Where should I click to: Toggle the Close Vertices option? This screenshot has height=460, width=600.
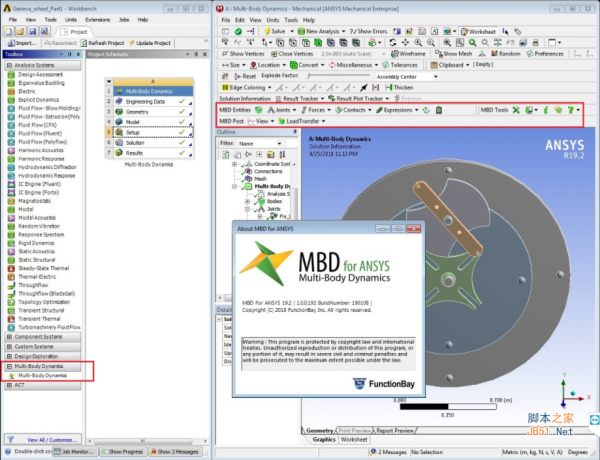[299, 54]
